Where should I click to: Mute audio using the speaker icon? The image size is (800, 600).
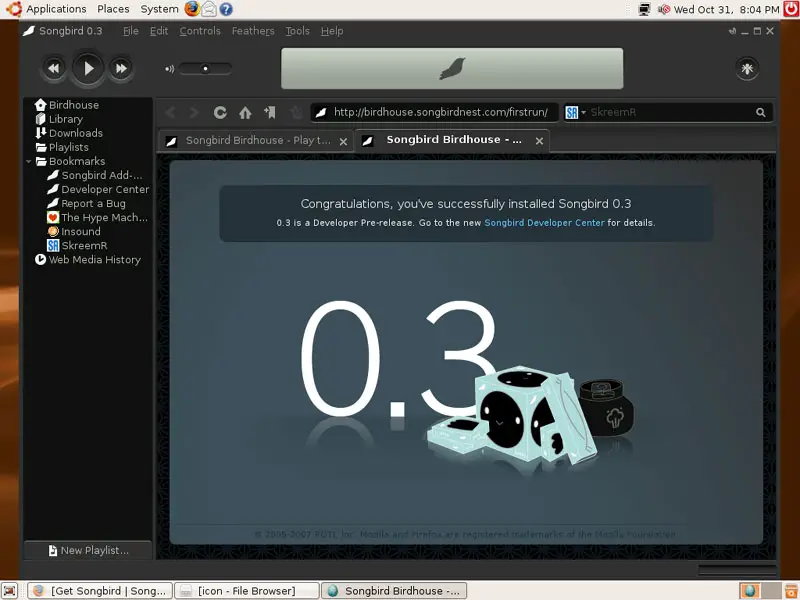169,69
